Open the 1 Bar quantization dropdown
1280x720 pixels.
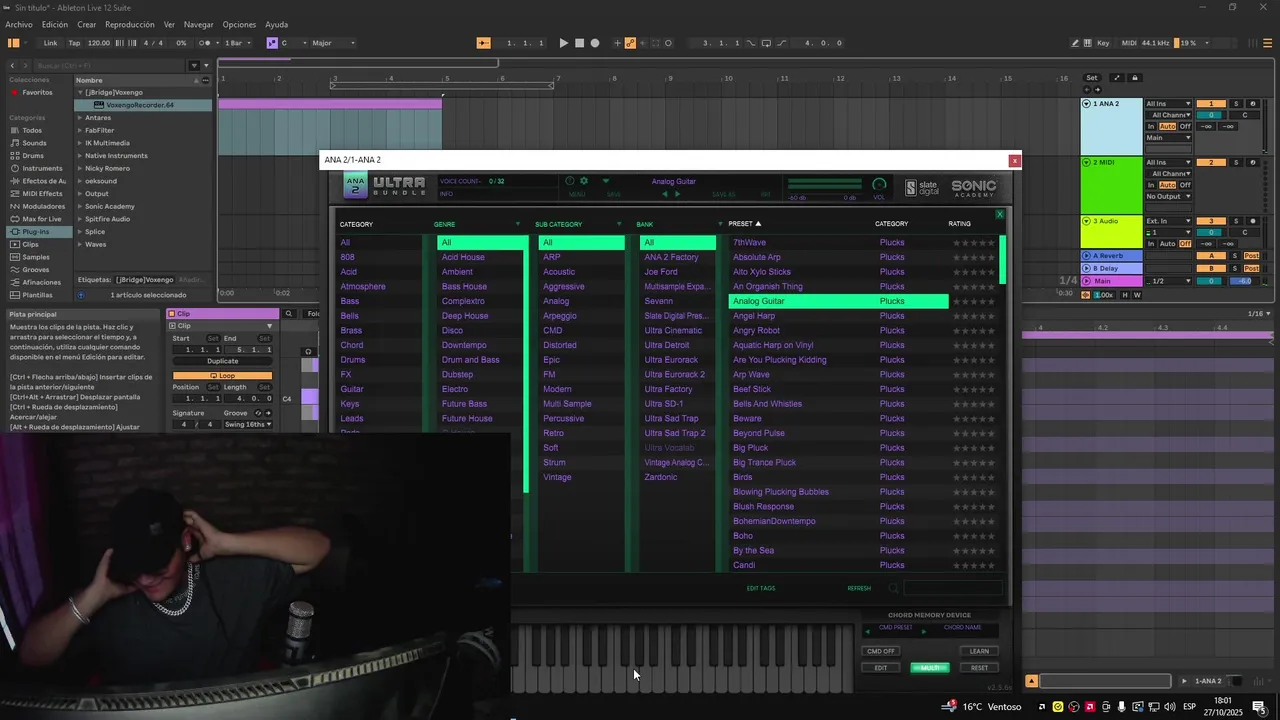coord(236,43)
